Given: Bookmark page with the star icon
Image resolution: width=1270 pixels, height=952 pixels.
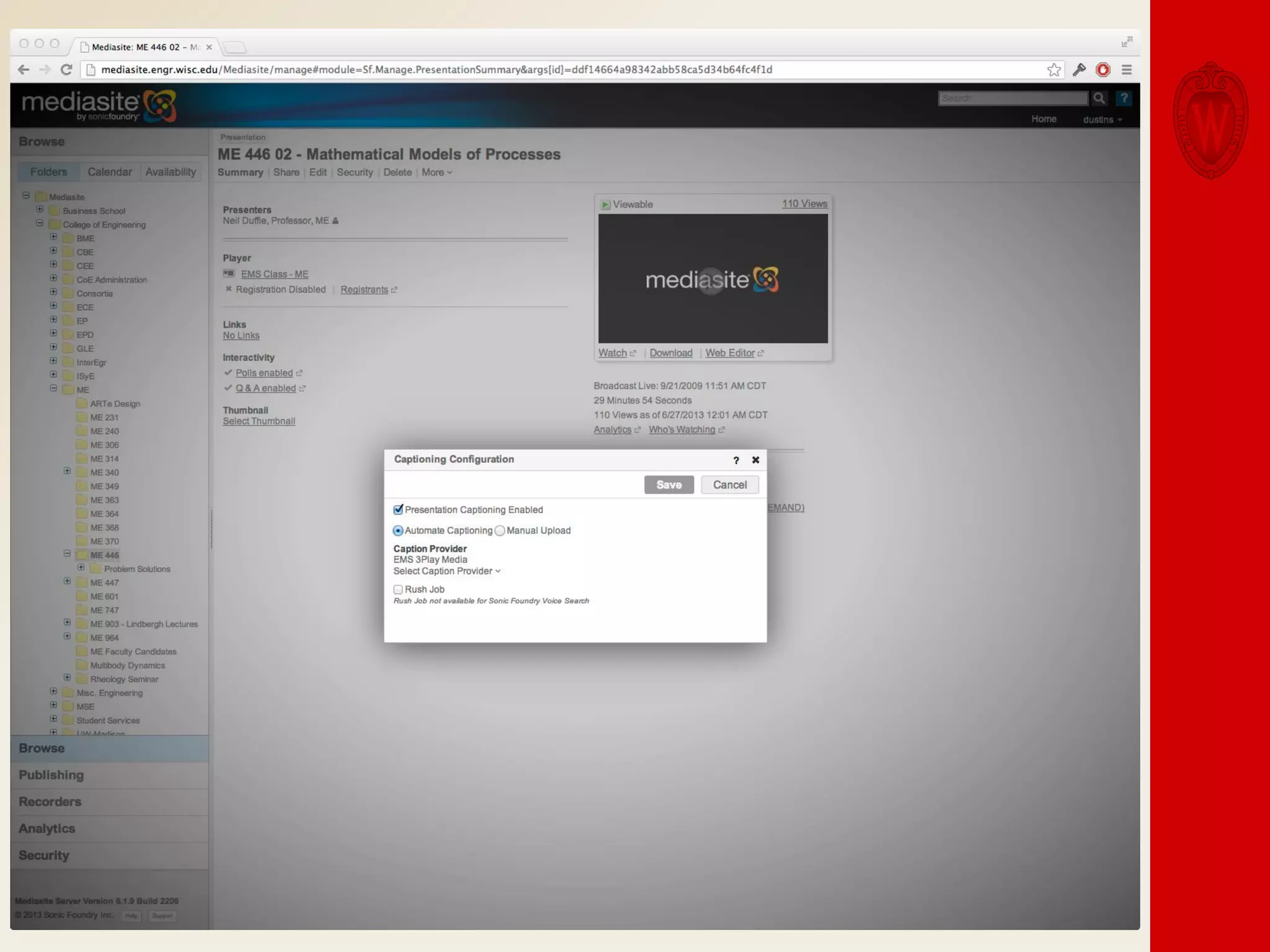Looking at the screenshot, I should [x=1054, y=69].
